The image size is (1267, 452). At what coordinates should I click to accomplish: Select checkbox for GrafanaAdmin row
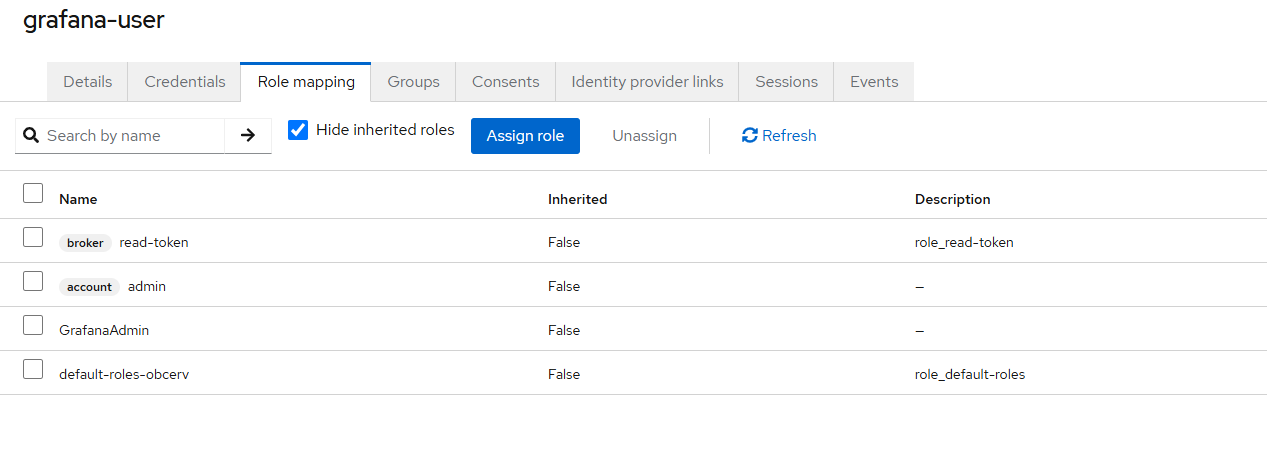coord(33,325)
